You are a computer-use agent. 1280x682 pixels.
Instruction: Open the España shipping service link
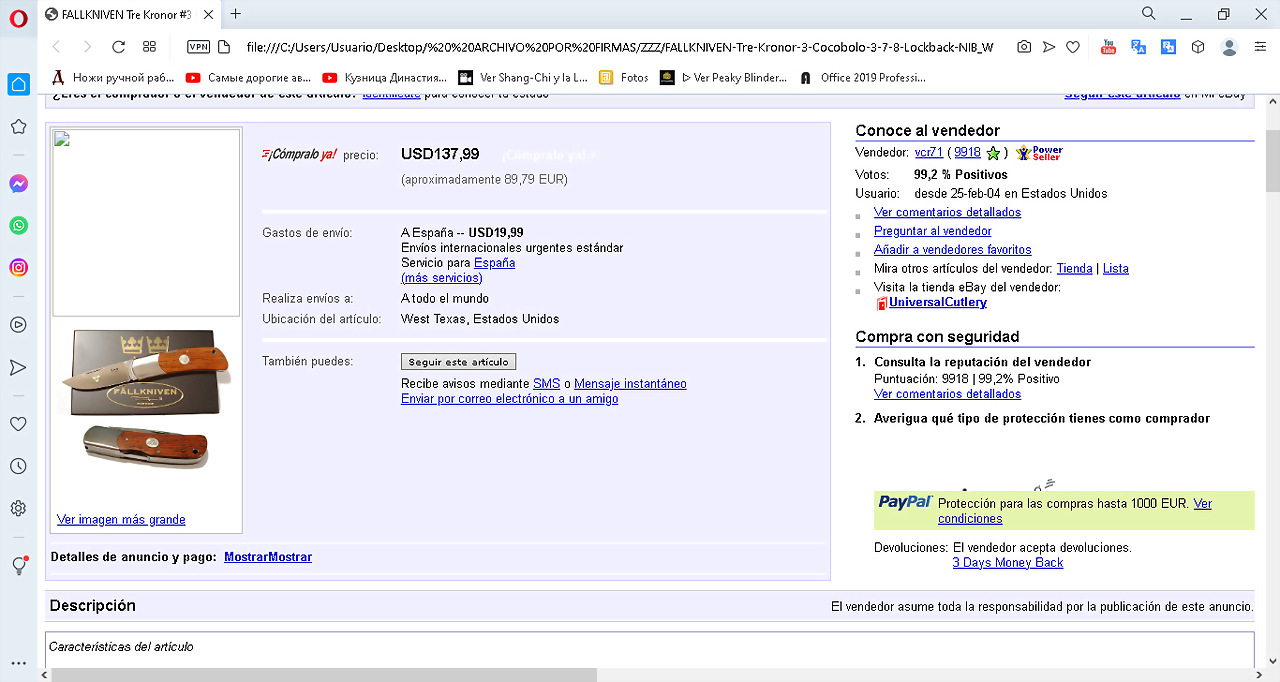point(494,263)
